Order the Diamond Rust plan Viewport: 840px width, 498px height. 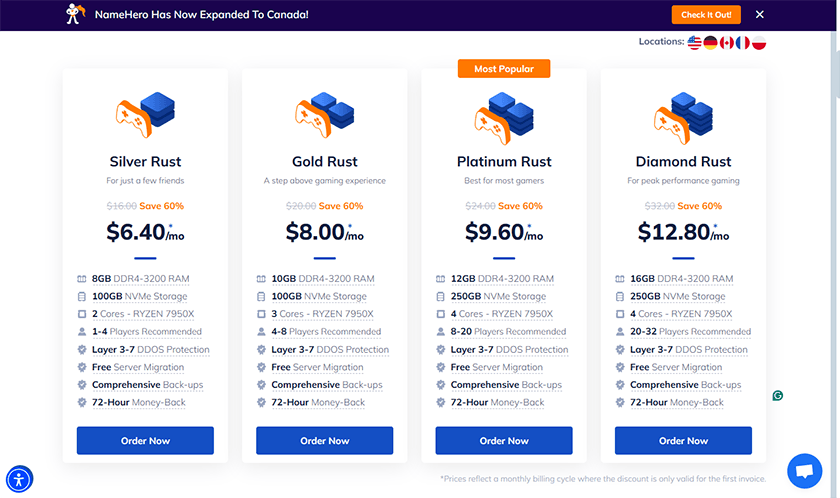pos(684,441)
